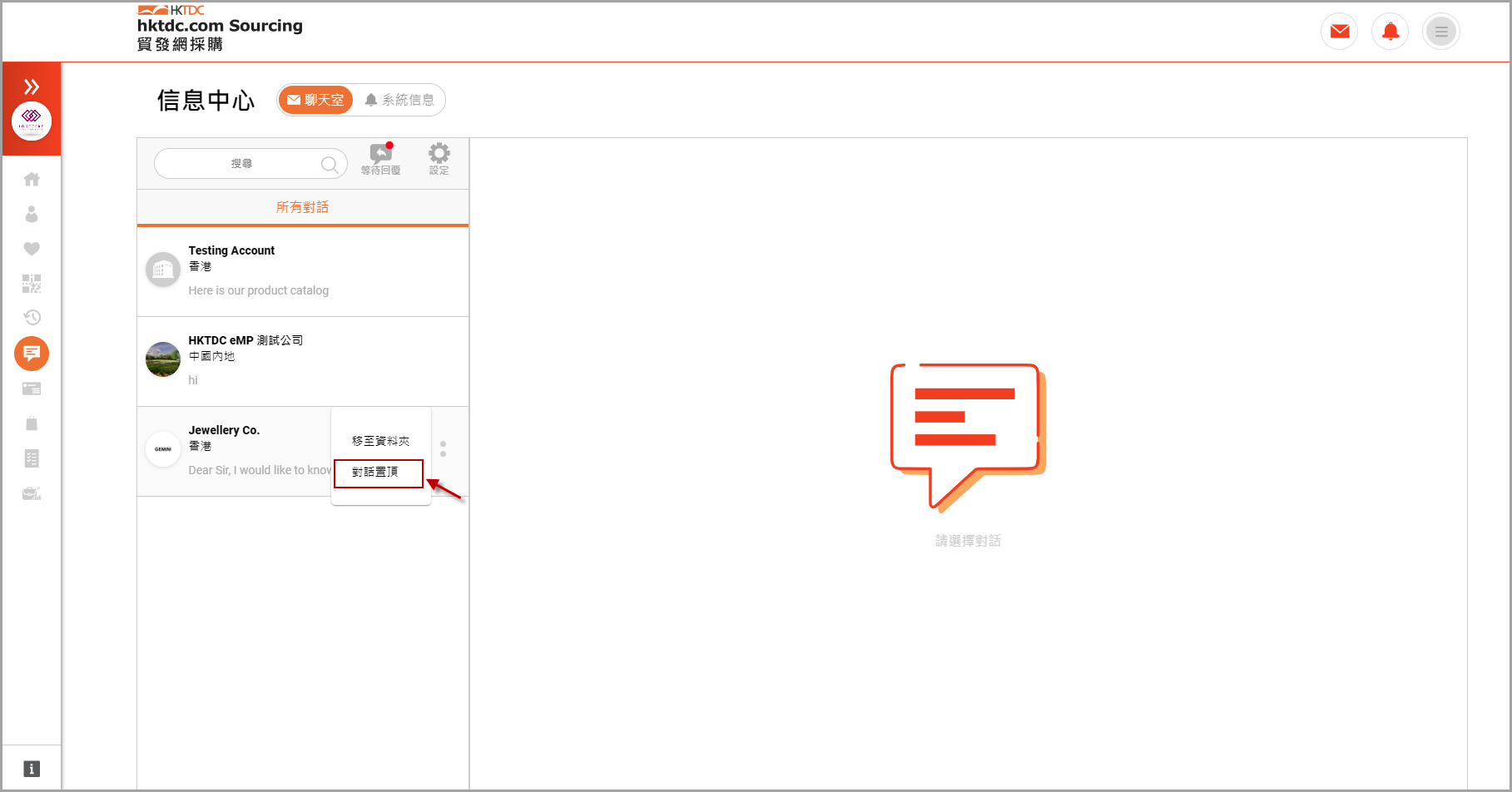Viewport: 1512px width, 792px height.
Task: Click the hktdc.com Sourcing logo
Action: (220, 28)
